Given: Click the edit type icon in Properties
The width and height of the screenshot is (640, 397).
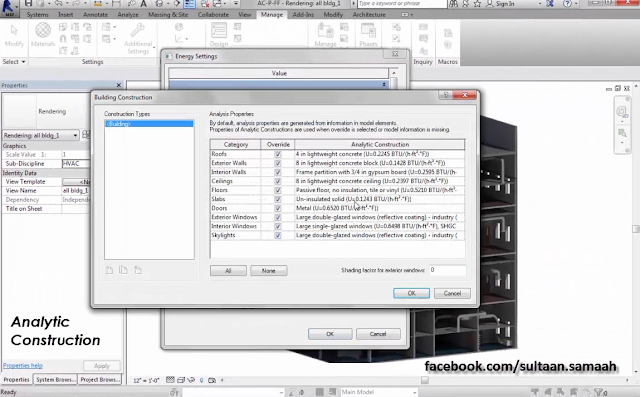Looking at the screenshot, I should pos(86,134).
